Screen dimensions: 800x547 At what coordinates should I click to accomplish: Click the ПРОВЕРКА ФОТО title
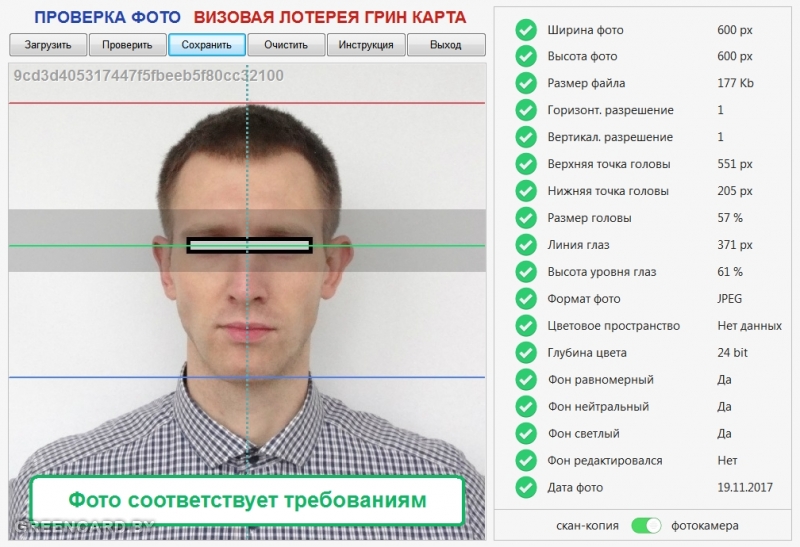pos(107,17)
